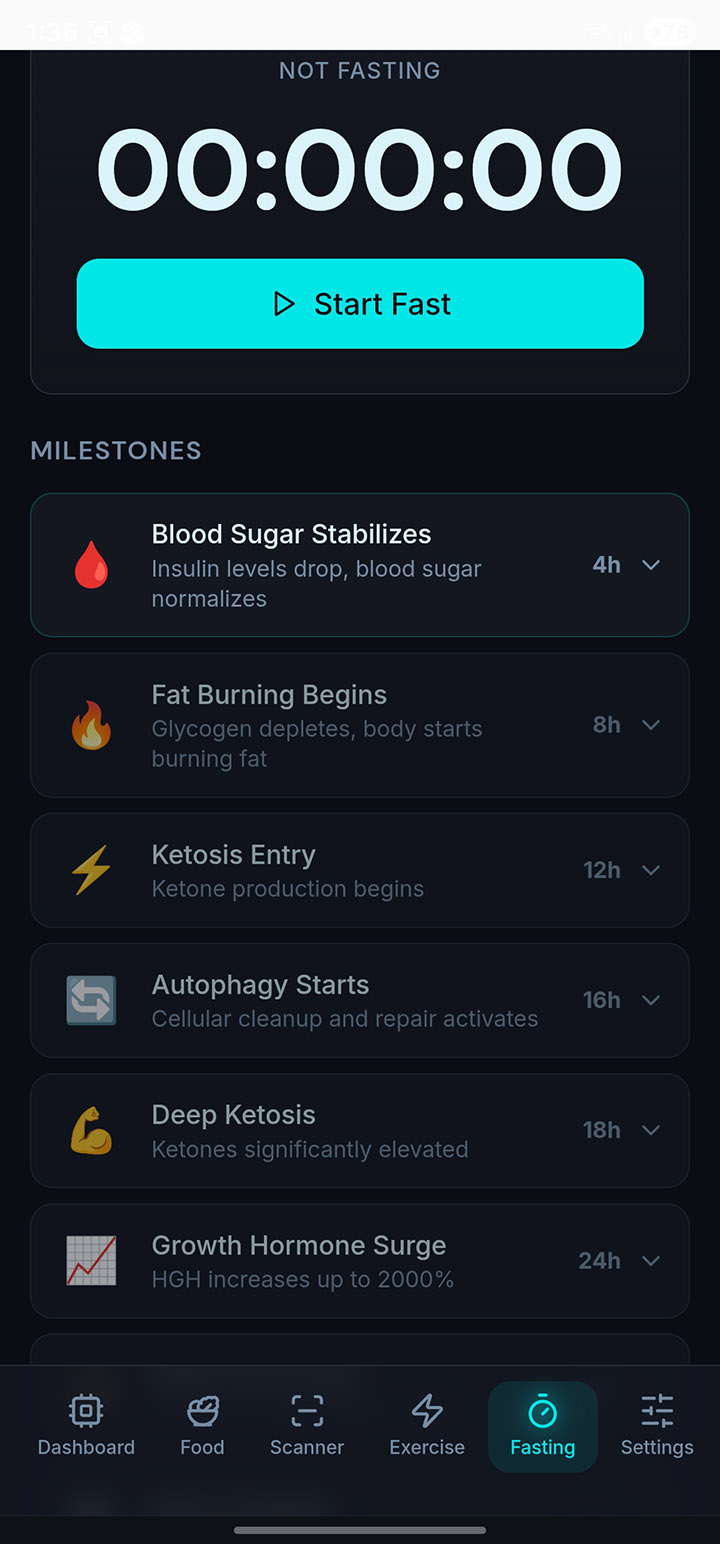Tap the Growth Hormone chart icon
This screenshot has width=720, height=1544.
click(91, 1260)
